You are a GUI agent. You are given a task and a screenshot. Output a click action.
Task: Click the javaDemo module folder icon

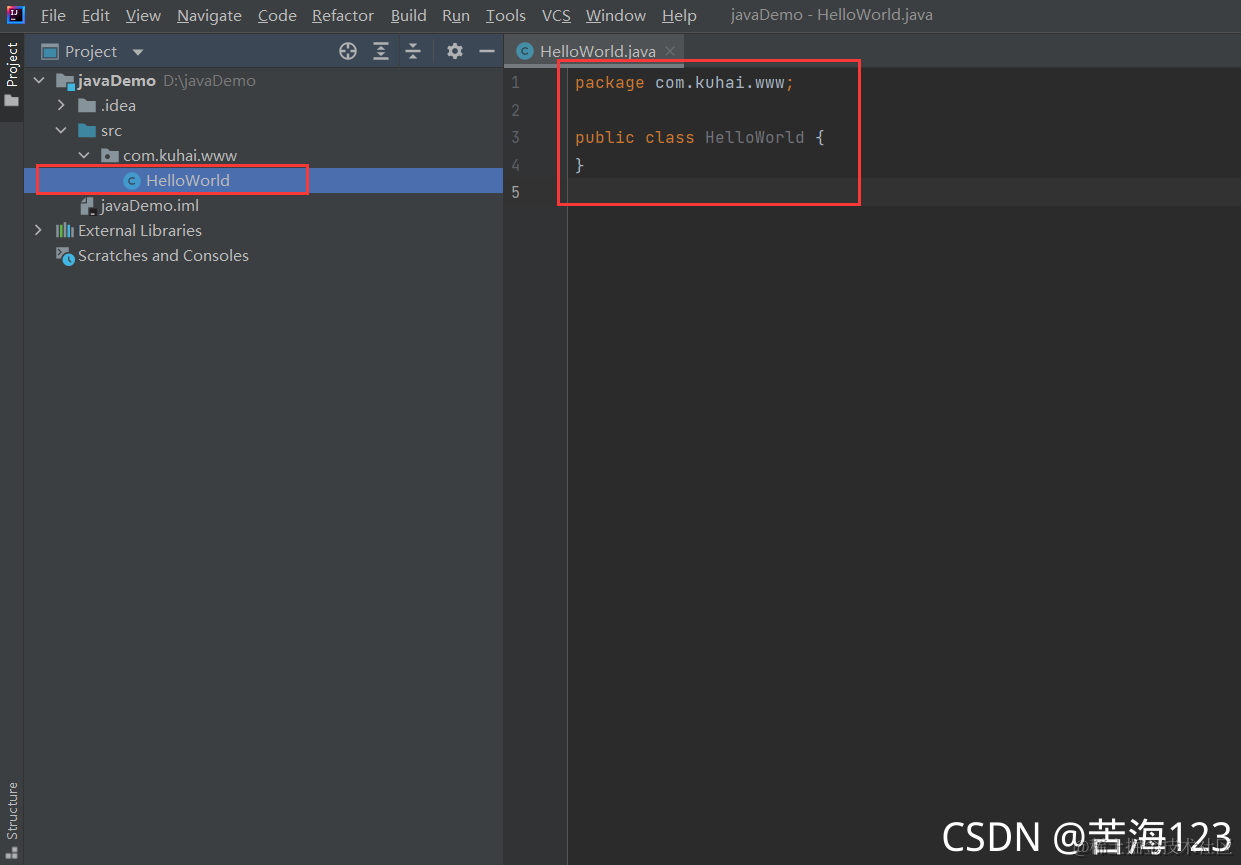[65, 81]
